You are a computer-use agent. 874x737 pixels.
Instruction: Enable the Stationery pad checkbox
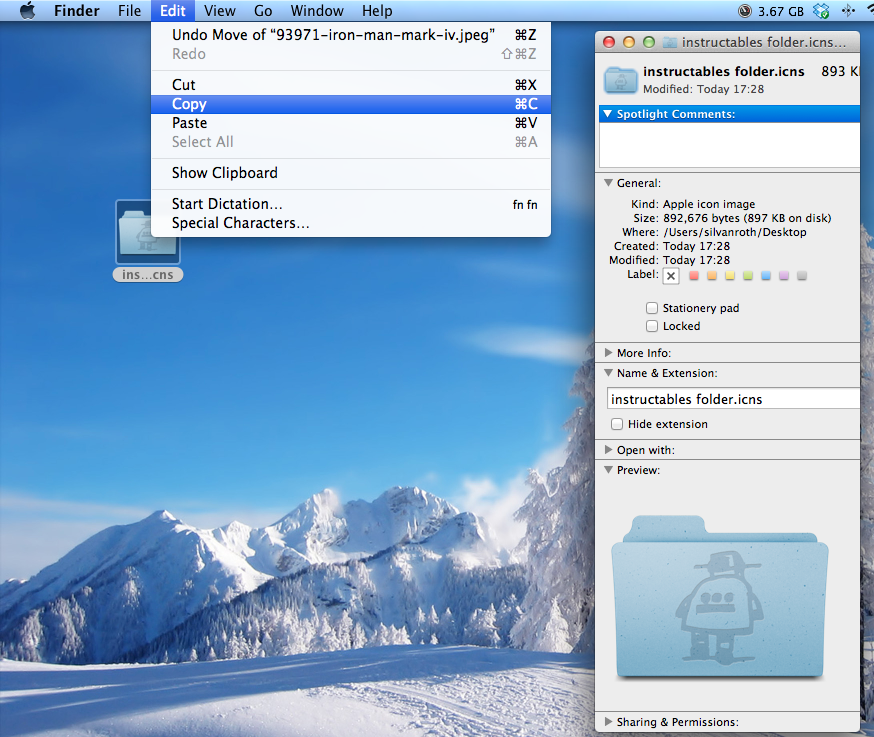point(652,308)
